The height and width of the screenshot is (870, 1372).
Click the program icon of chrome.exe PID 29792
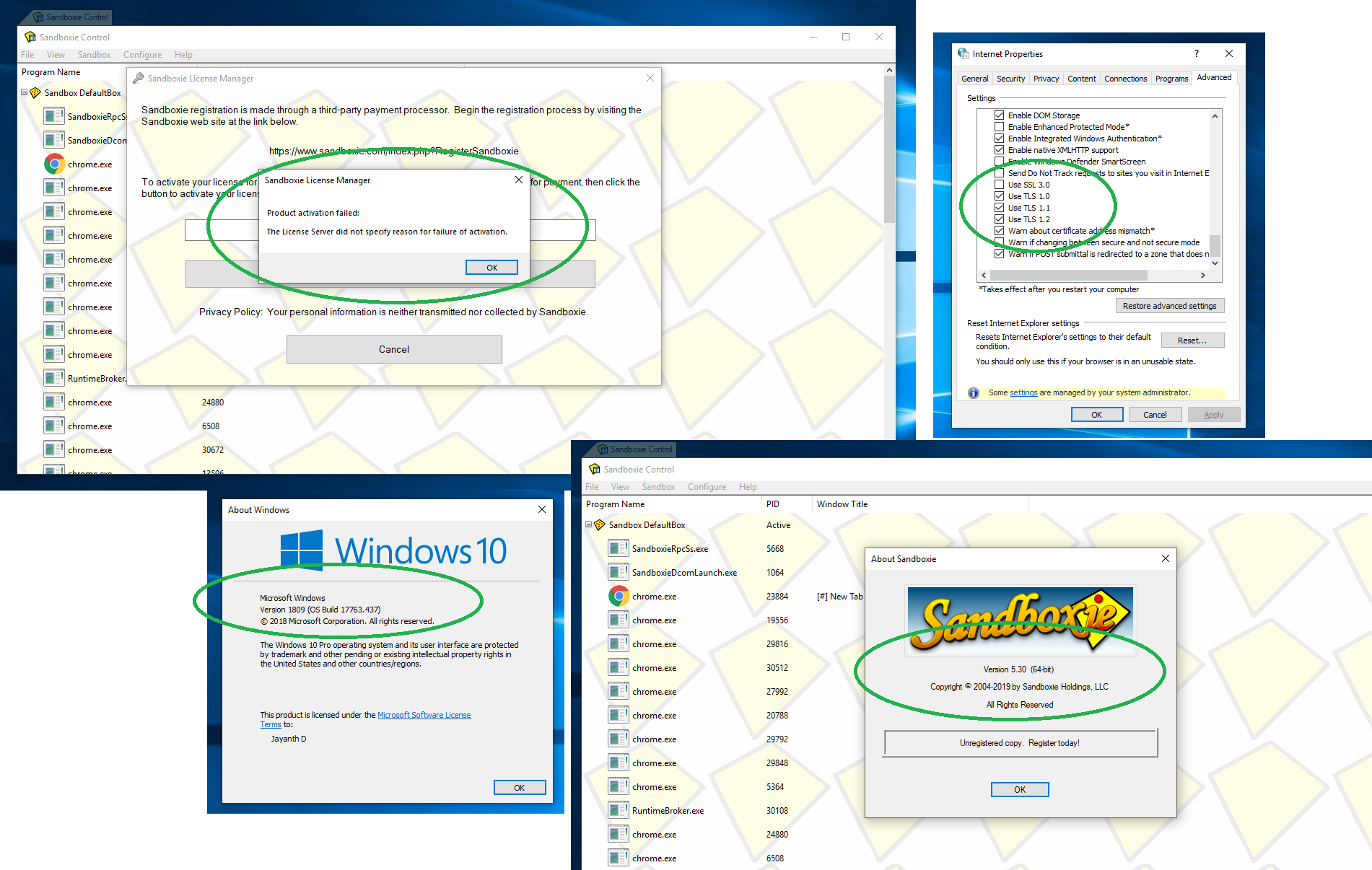coord(619,739)
